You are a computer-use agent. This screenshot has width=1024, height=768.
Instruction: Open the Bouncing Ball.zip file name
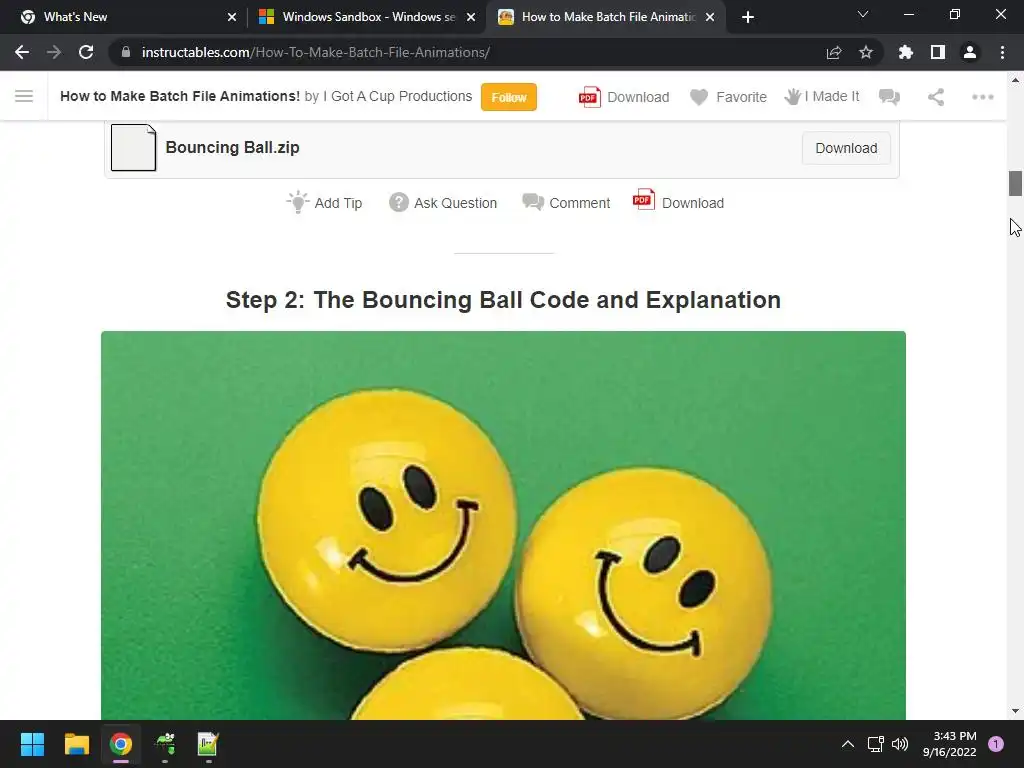point(232,148)
